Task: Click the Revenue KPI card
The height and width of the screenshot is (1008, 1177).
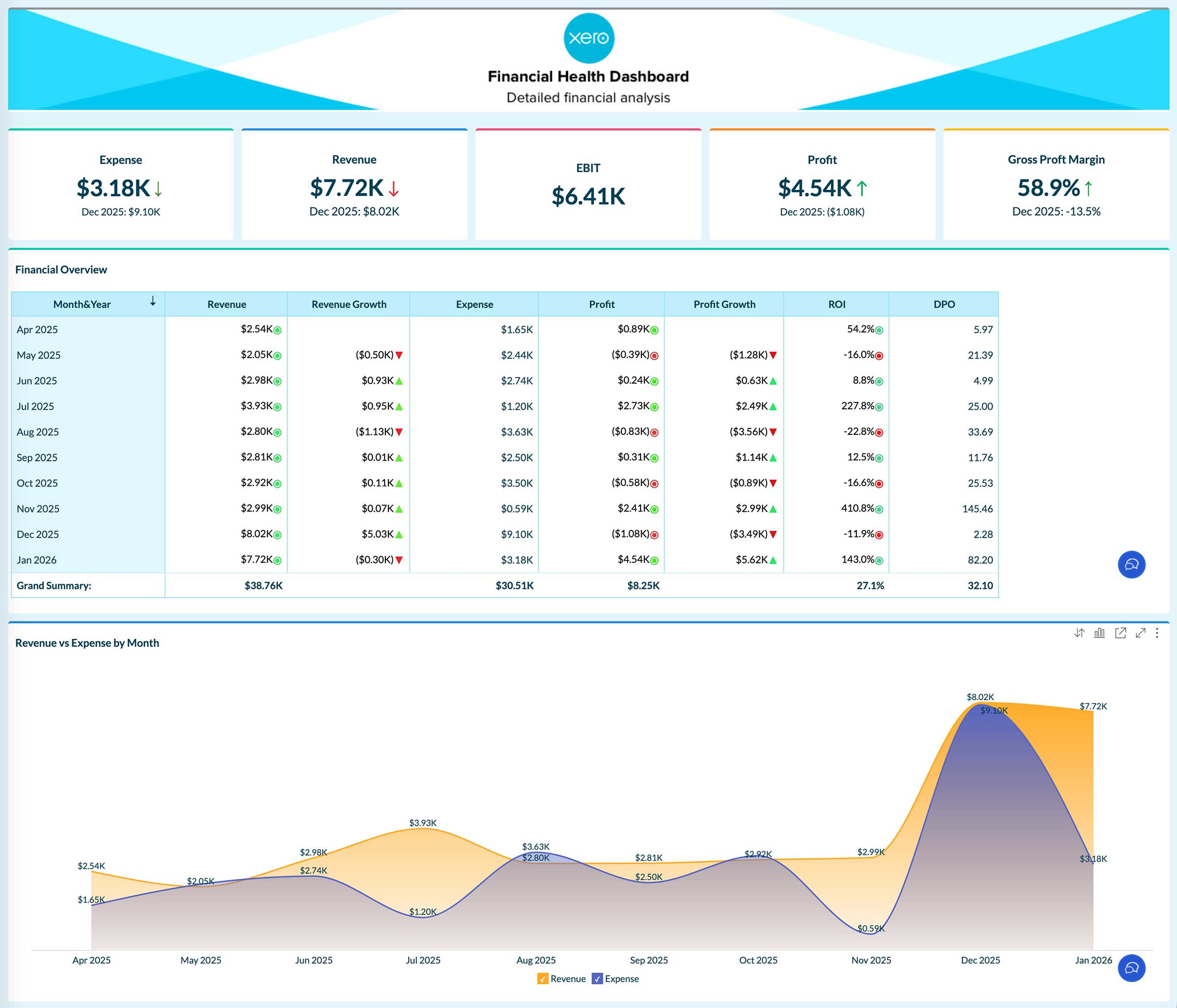Action: coord(354,184)
